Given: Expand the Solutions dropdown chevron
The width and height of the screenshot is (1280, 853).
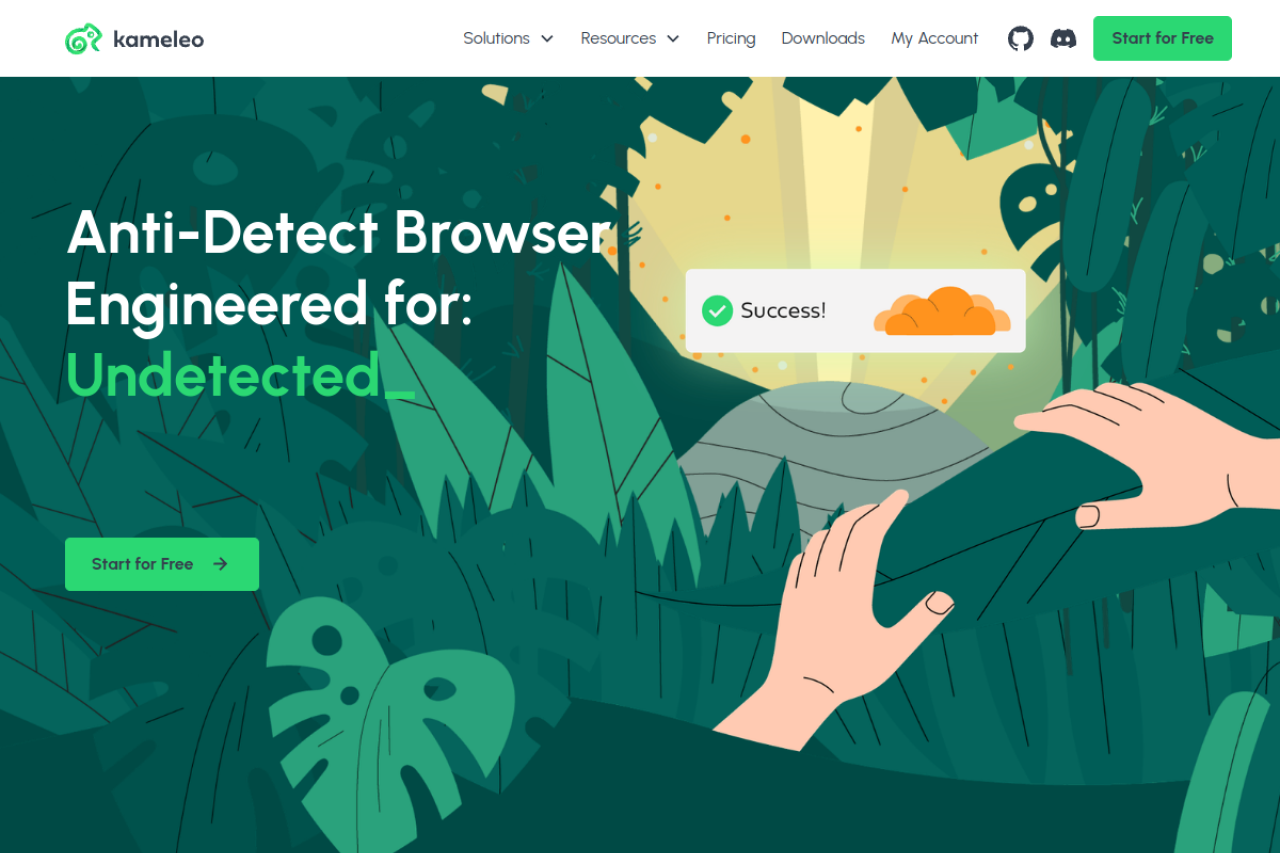Looking at the screenshot, I should pos(547,39).
